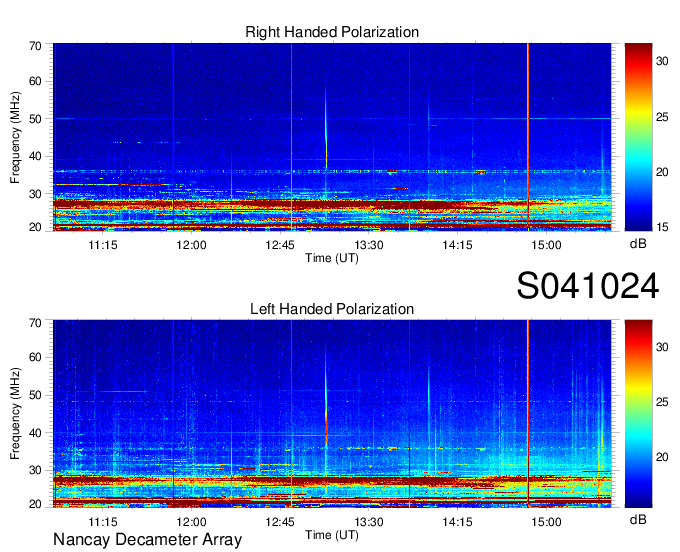
Task: Click the 13:30 tick on Left Handed plot
Action: tap(369, 522)
